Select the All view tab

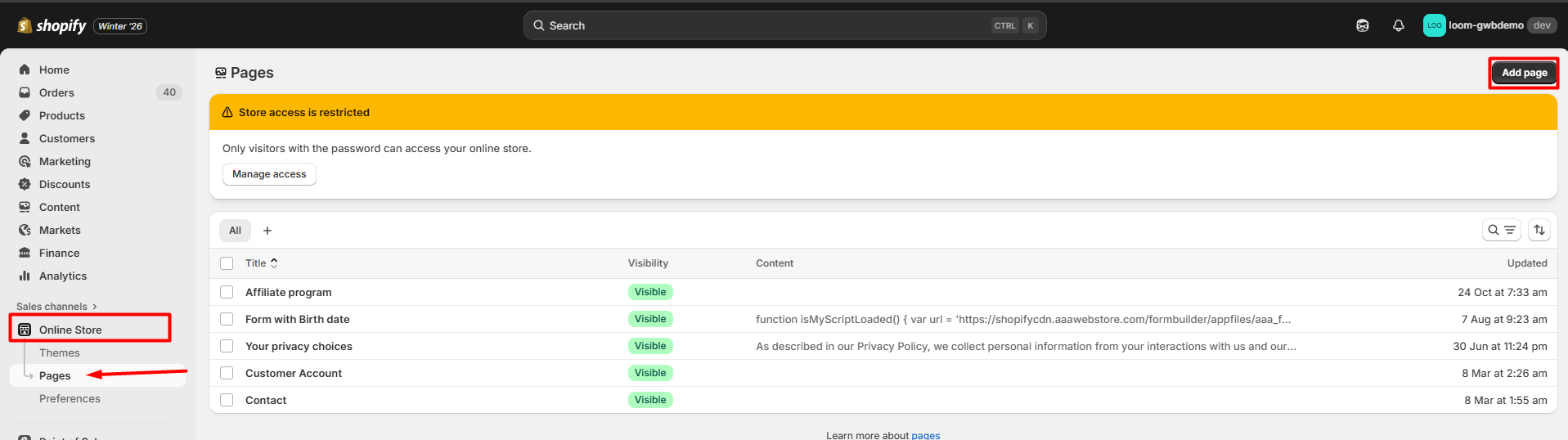coord(235,231)
